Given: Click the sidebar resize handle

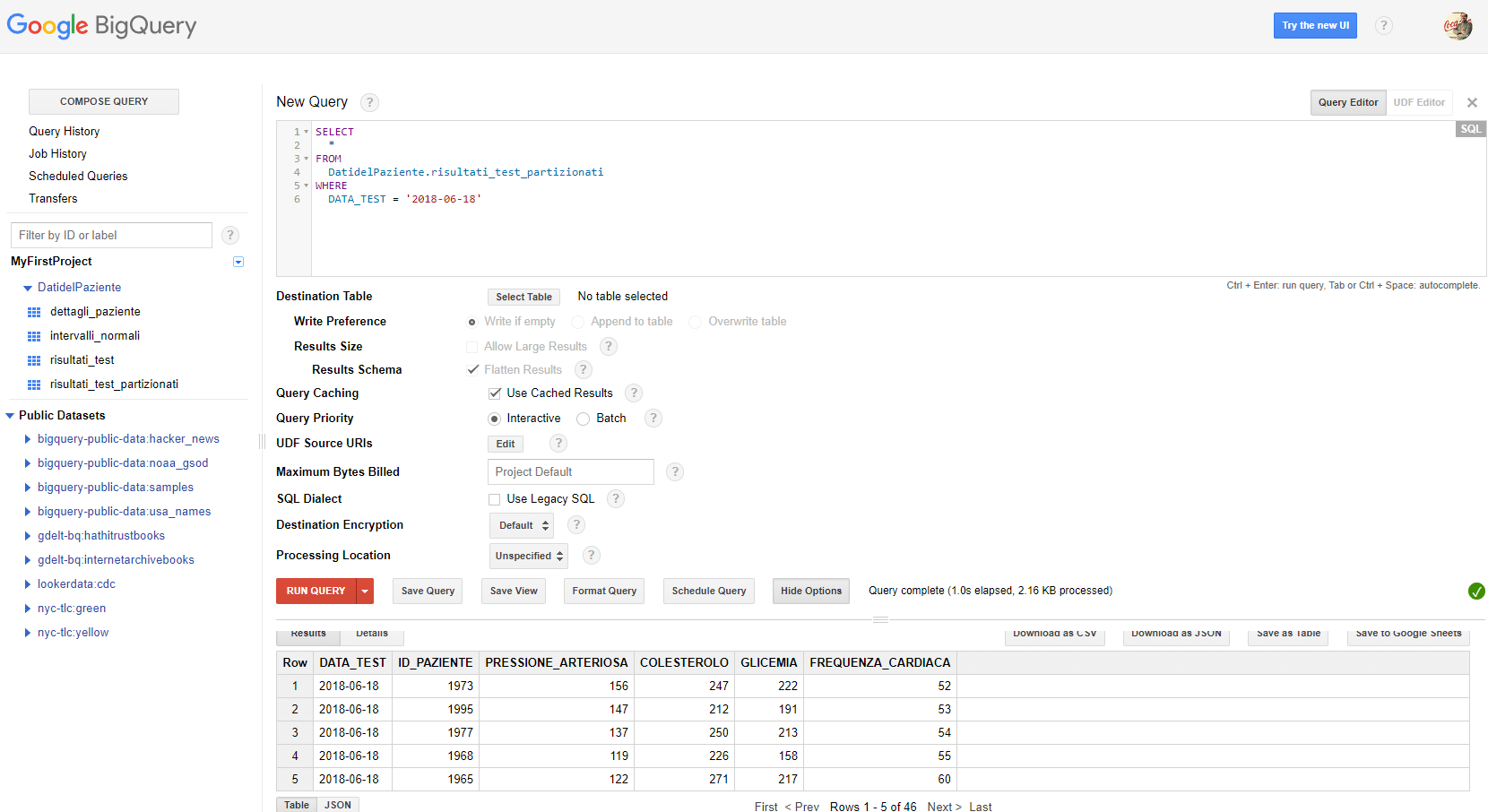Looking at the screenshot, I should (262, 441).
